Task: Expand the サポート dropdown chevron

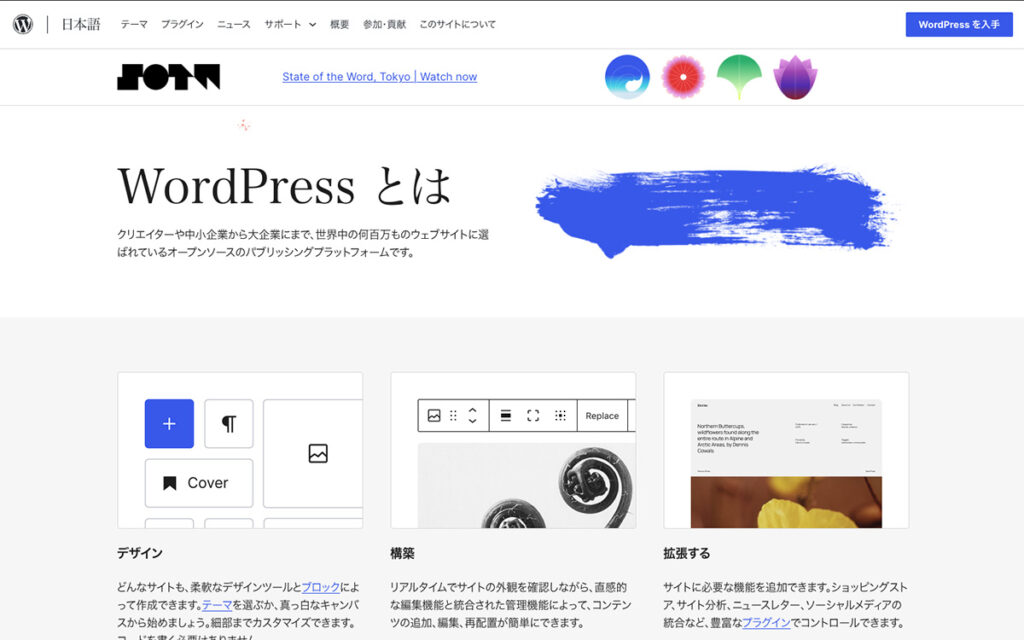Action: point(313,25)
